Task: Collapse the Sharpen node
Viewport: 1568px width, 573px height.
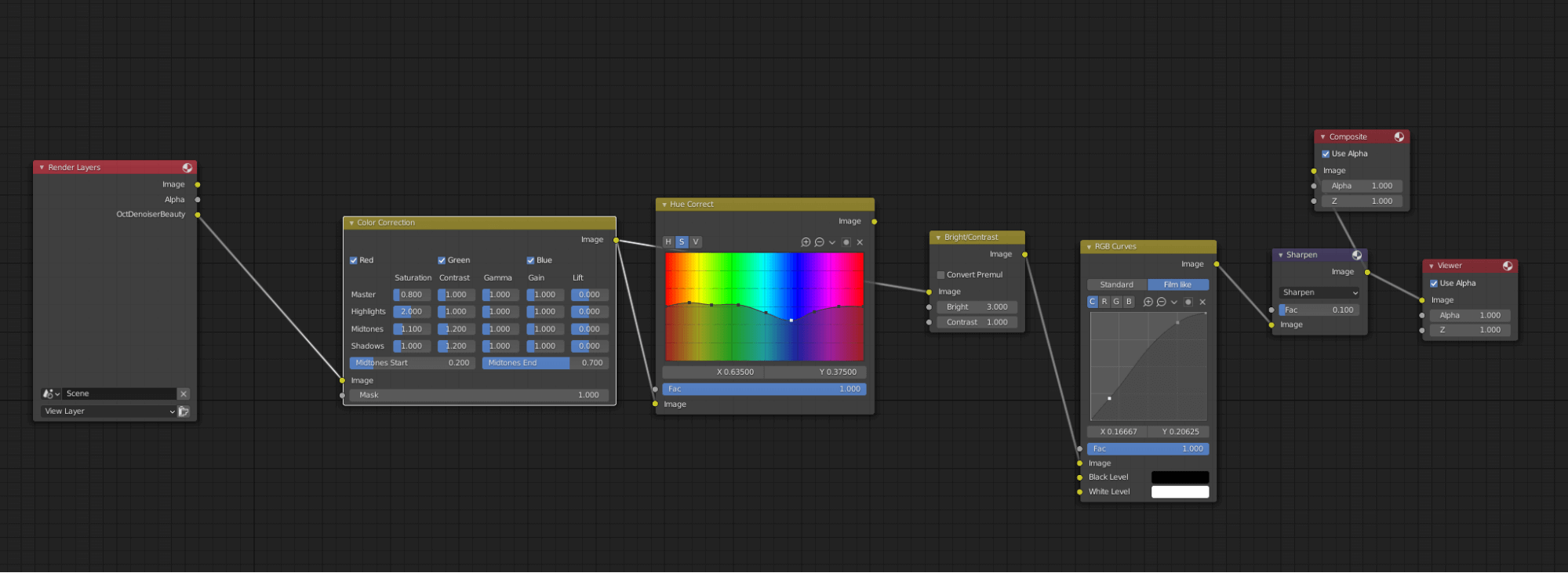Action: click(x=1281, y=256)
